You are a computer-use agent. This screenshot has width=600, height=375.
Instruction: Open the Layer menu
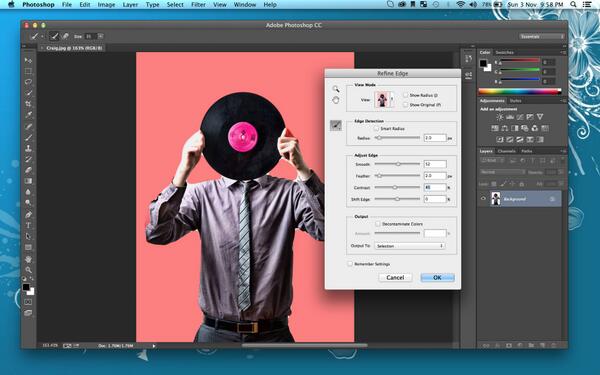point(130,5)
